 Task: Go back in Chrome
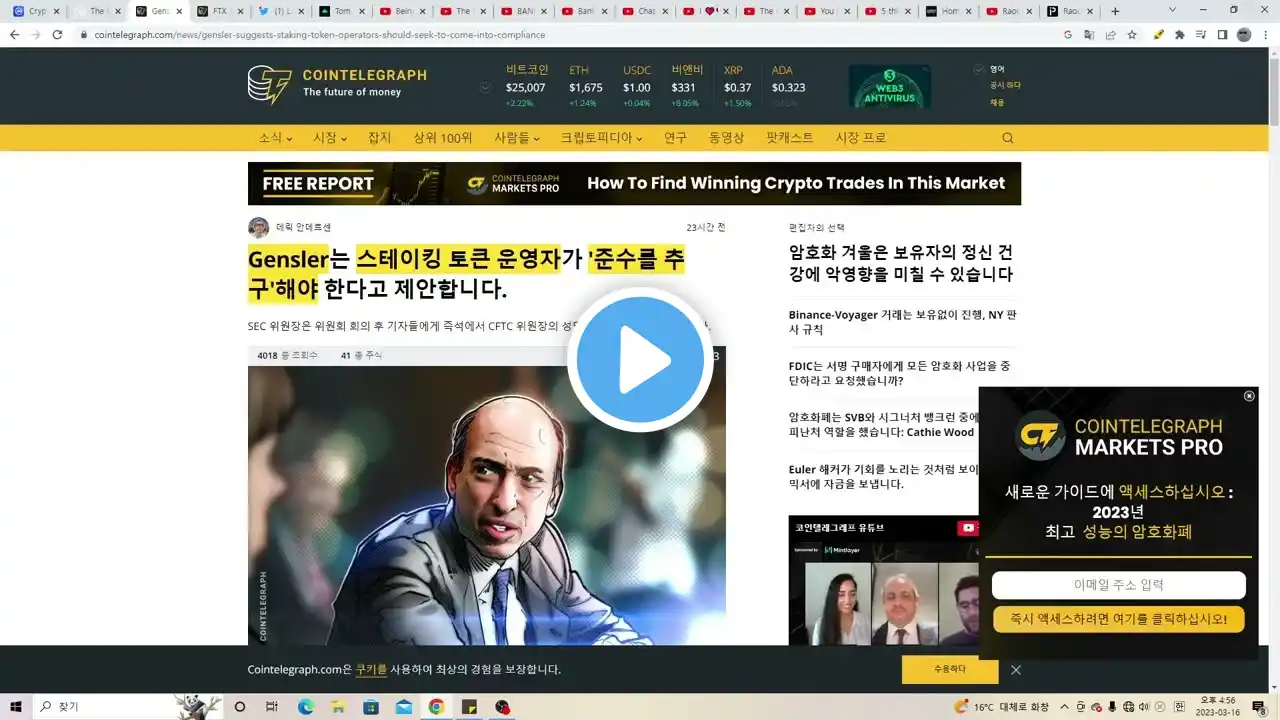13,34
